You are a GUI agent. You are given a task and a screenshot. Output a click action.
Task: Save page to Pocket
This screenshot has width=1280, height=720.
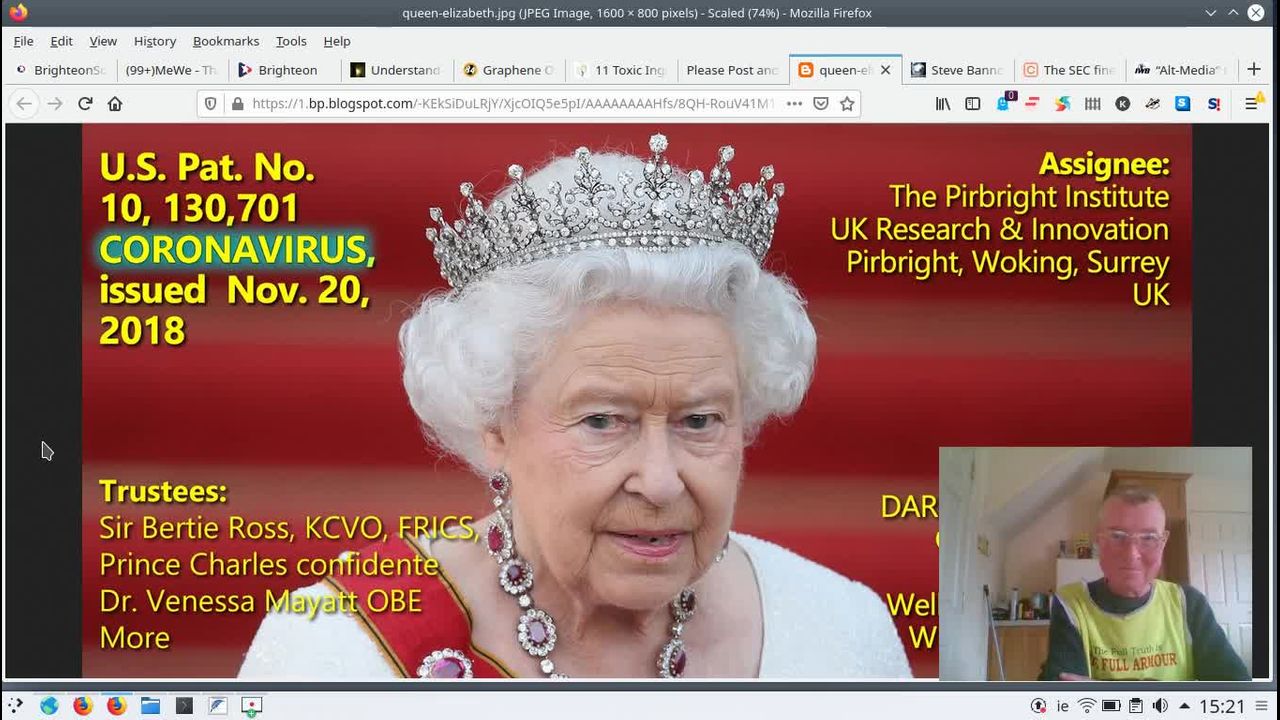821,104
